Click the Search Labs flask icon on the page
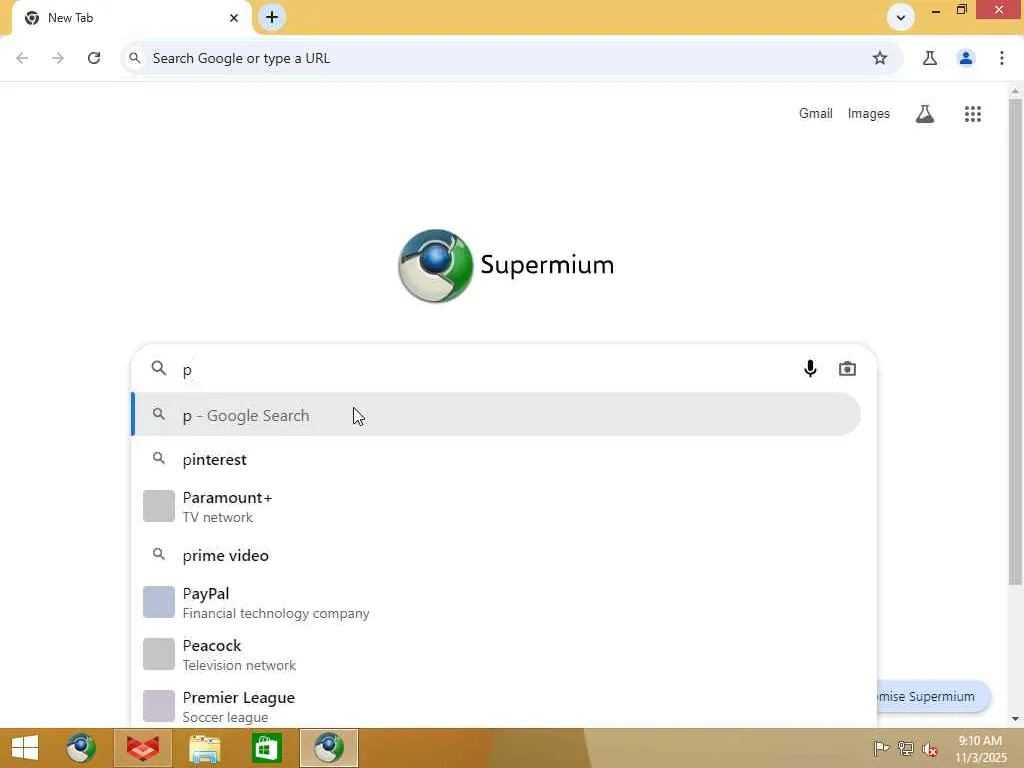 (x=925, y=114)
